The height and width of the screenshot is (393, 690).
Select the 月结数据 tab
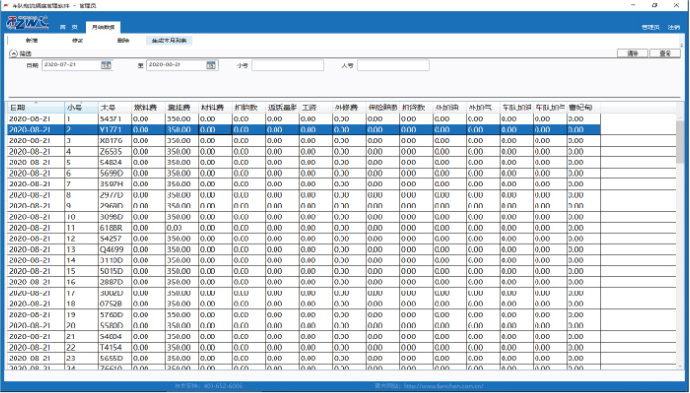103,27
